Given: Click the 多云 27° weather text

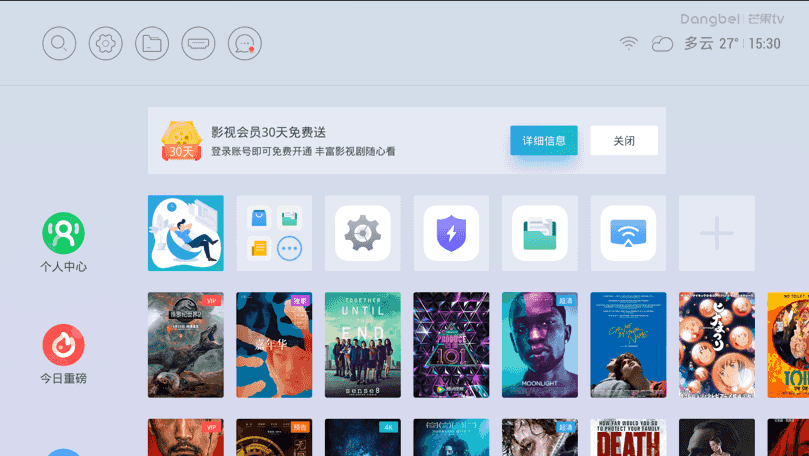Looking at the screenshot, I should pos(711,43).
